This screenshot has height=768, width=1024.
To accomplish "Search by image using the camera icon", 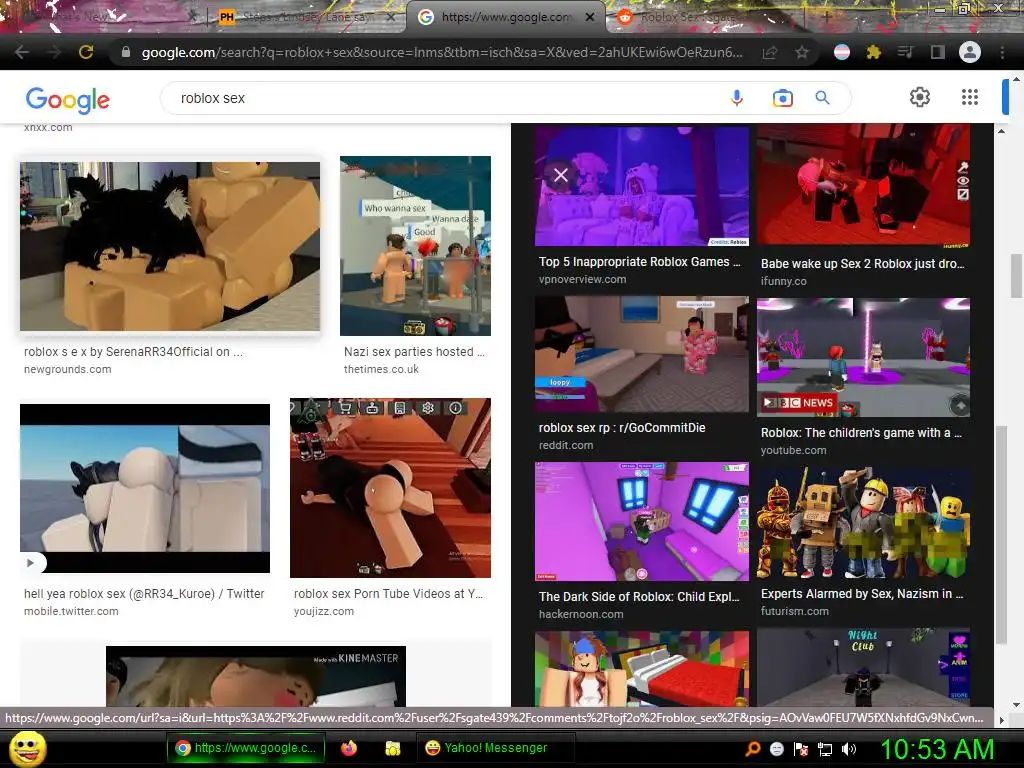I will pos(782,98).
